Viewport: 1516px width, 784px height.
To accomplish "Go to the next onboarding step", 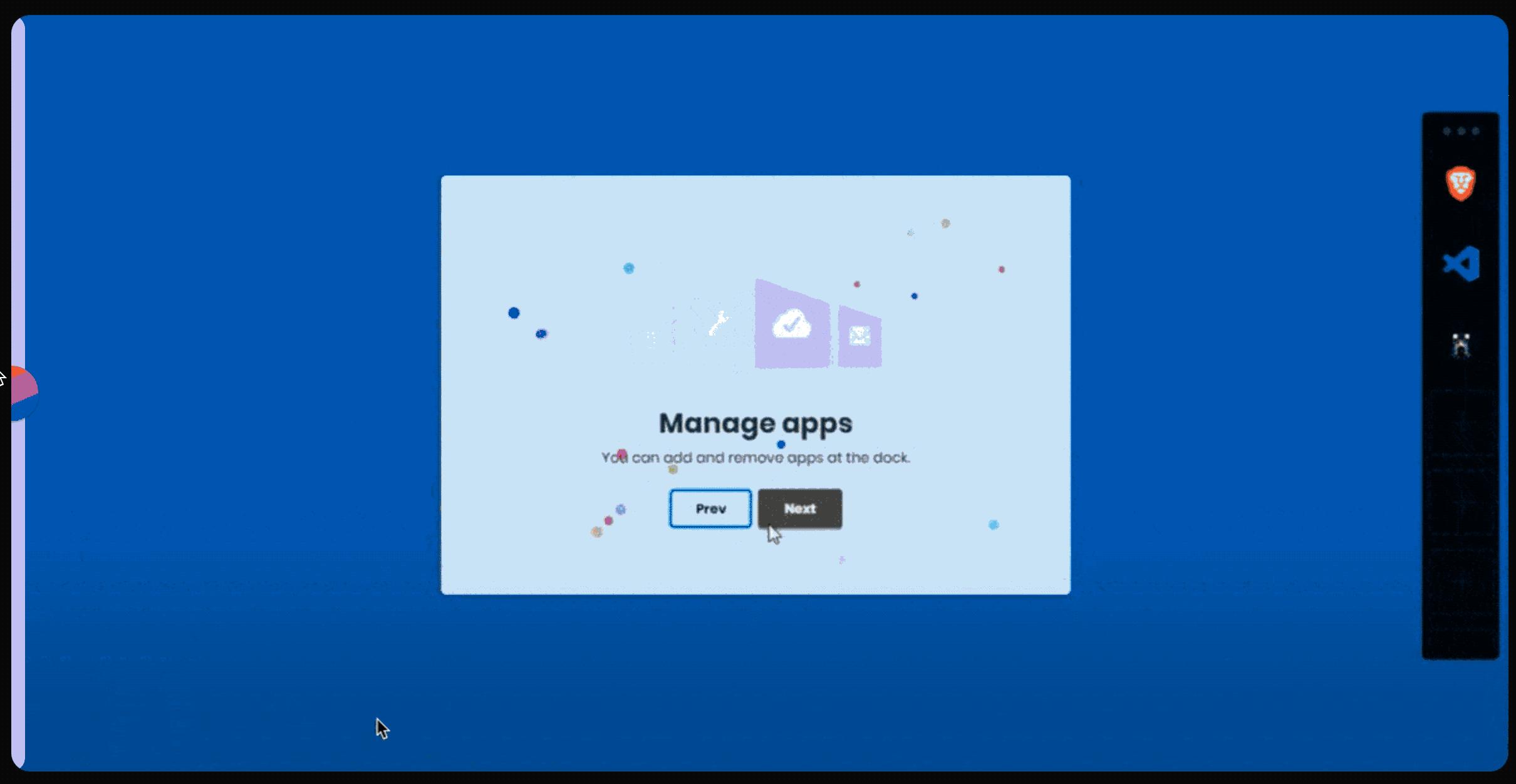I will click(x=799, y=508).
